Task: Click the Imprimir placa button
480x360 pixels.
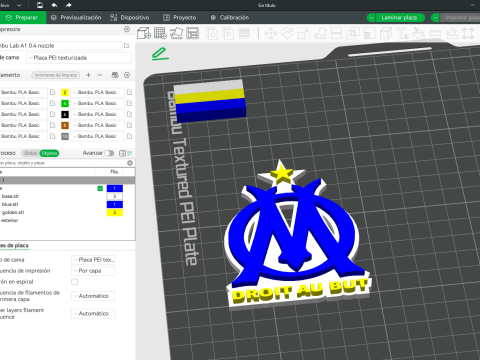Action: (461, 18)
